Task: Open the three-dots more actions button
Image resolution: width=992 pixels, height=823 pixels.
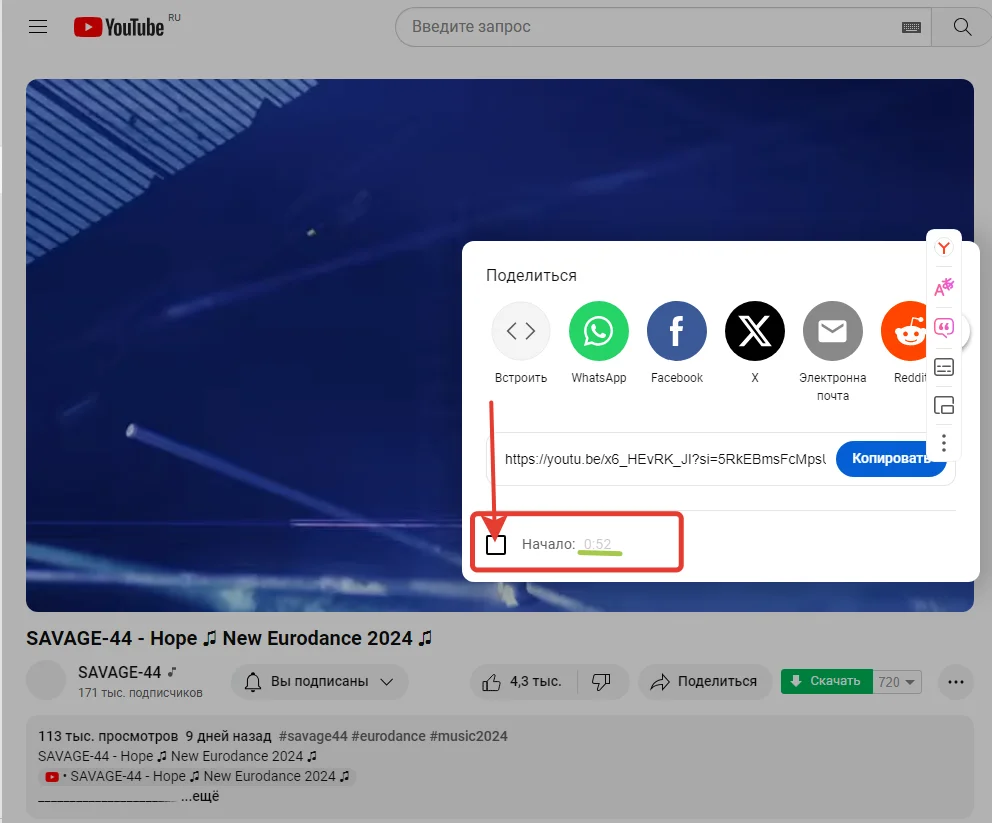Action: 955,681
